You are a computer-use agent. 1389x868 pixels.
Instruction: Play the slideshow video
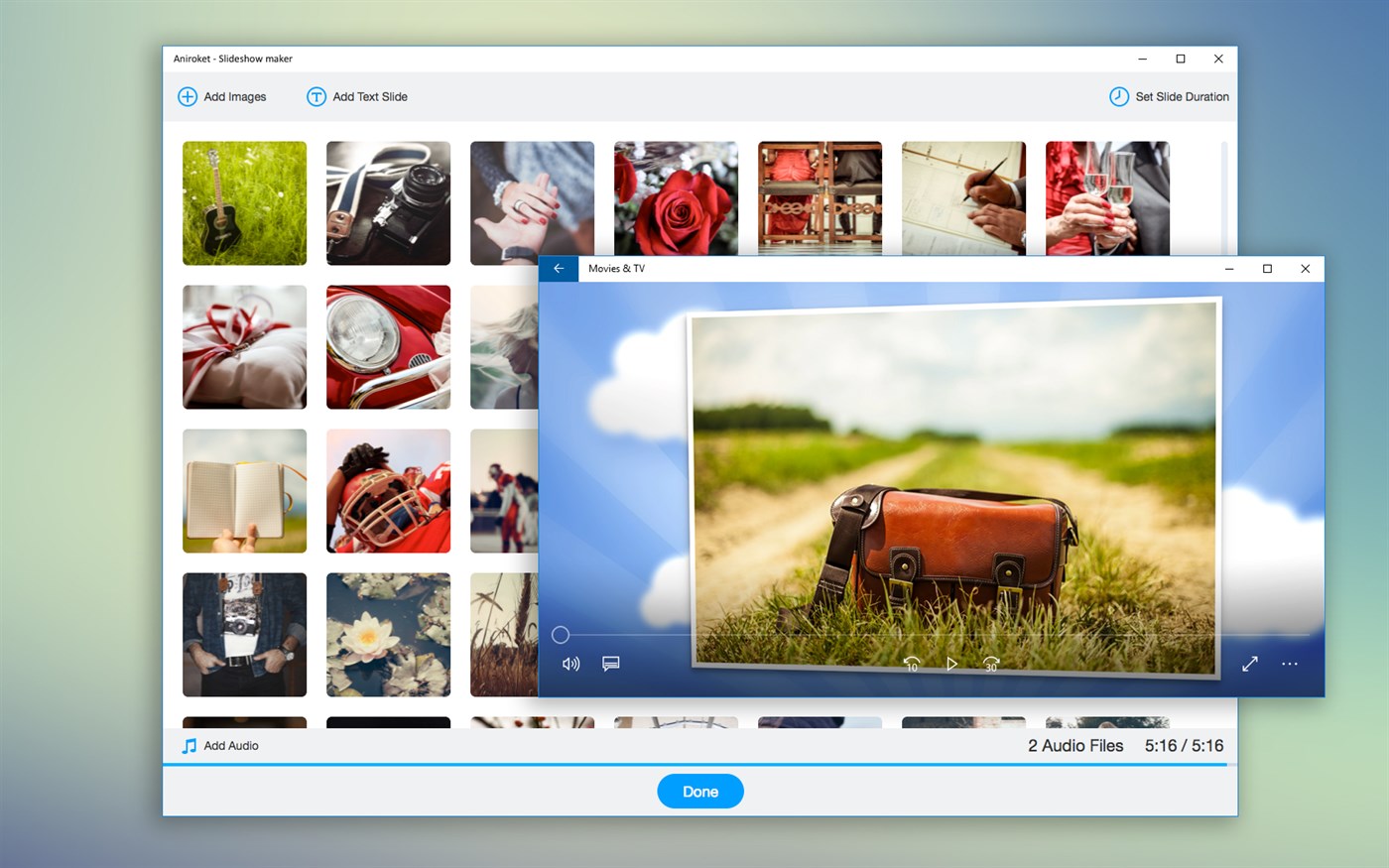pos(951,664)
